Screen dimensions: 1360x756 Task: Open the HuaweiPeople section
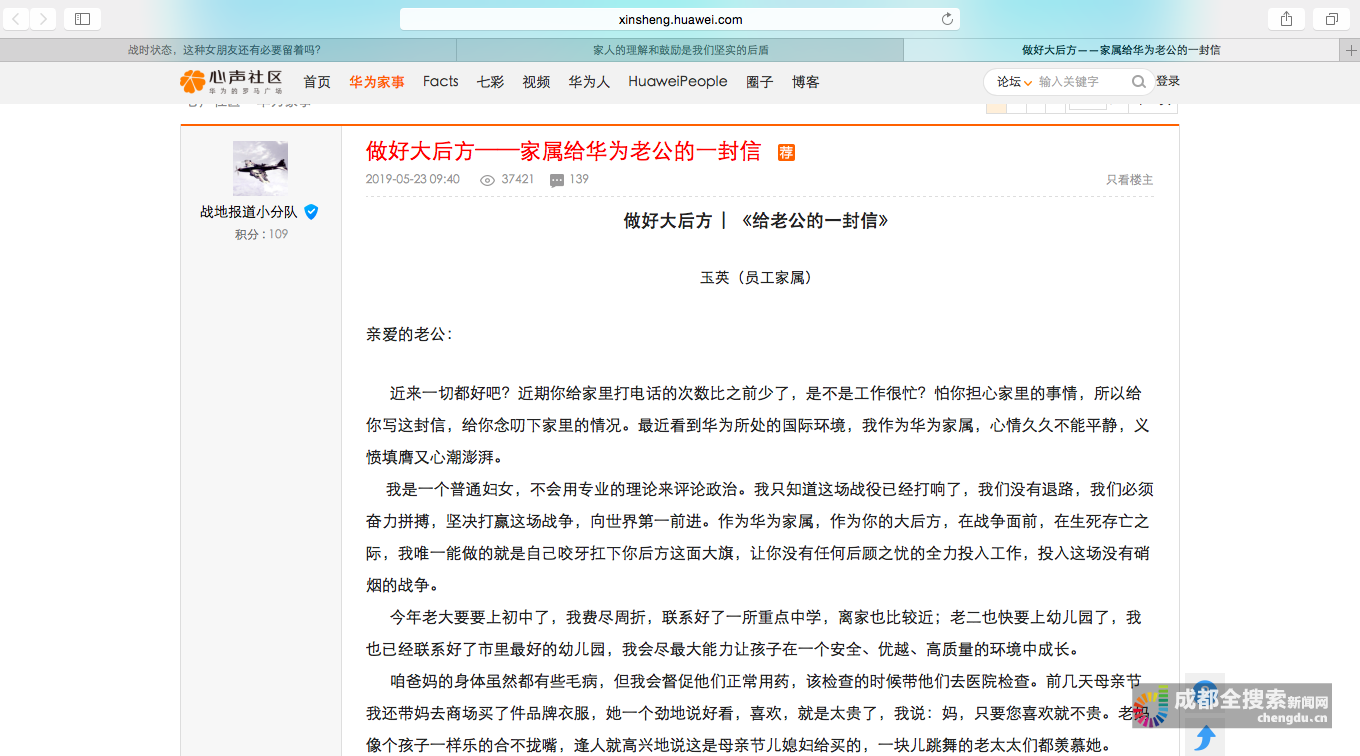[x=678, y=82]
